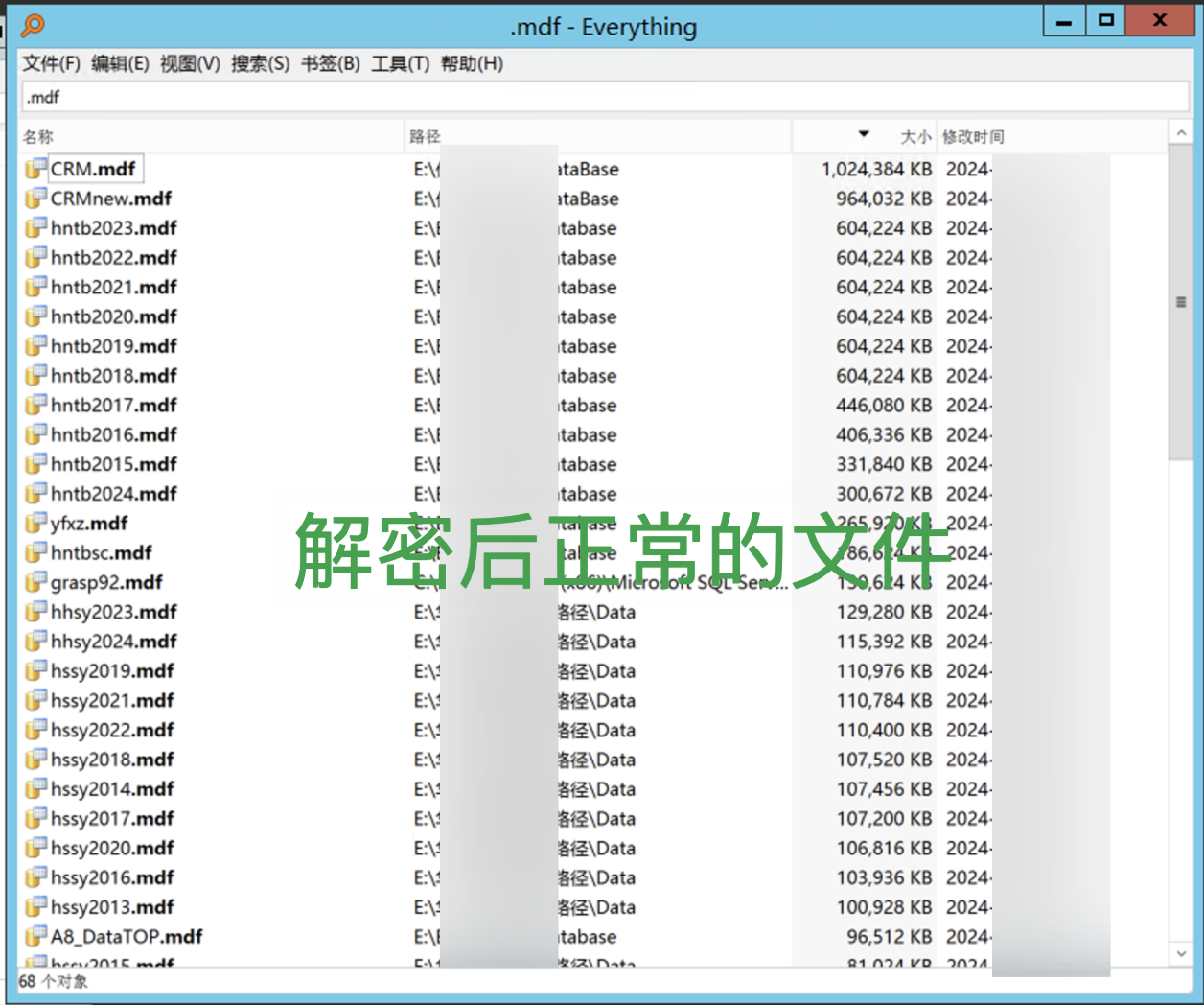Image resolution: width=1204 pixels, height=1005 pixels.
Task: Click the file icon of grasp92.mdf
Action: 35,582
